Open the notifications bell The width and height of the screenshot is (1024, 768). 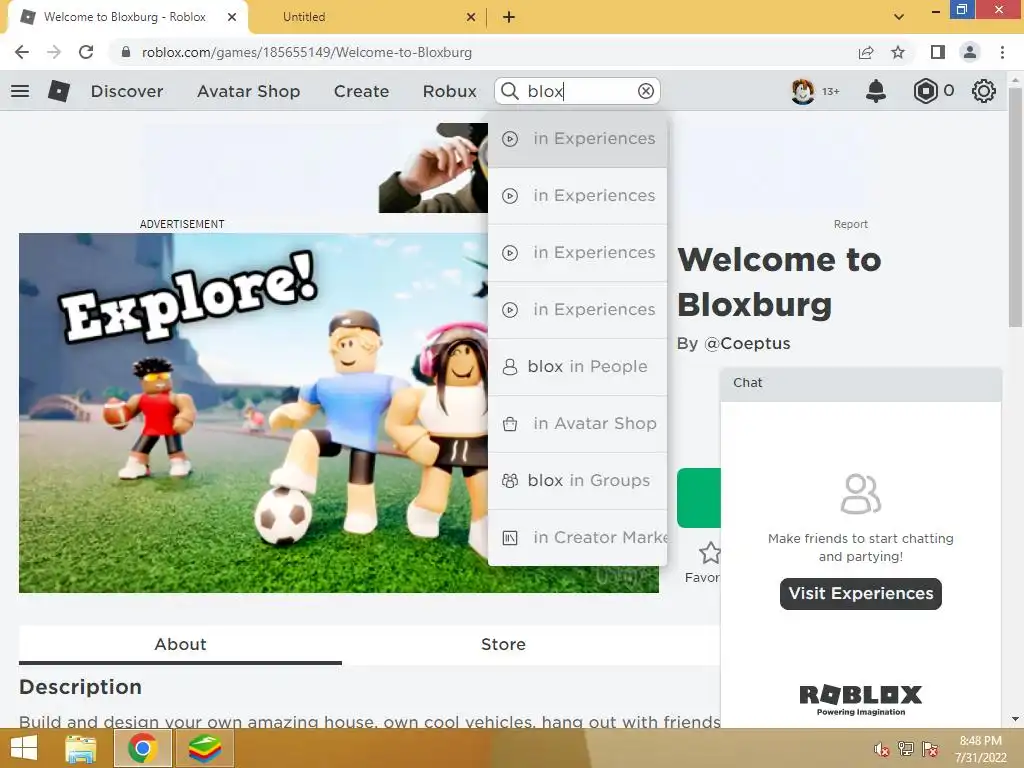876,91
